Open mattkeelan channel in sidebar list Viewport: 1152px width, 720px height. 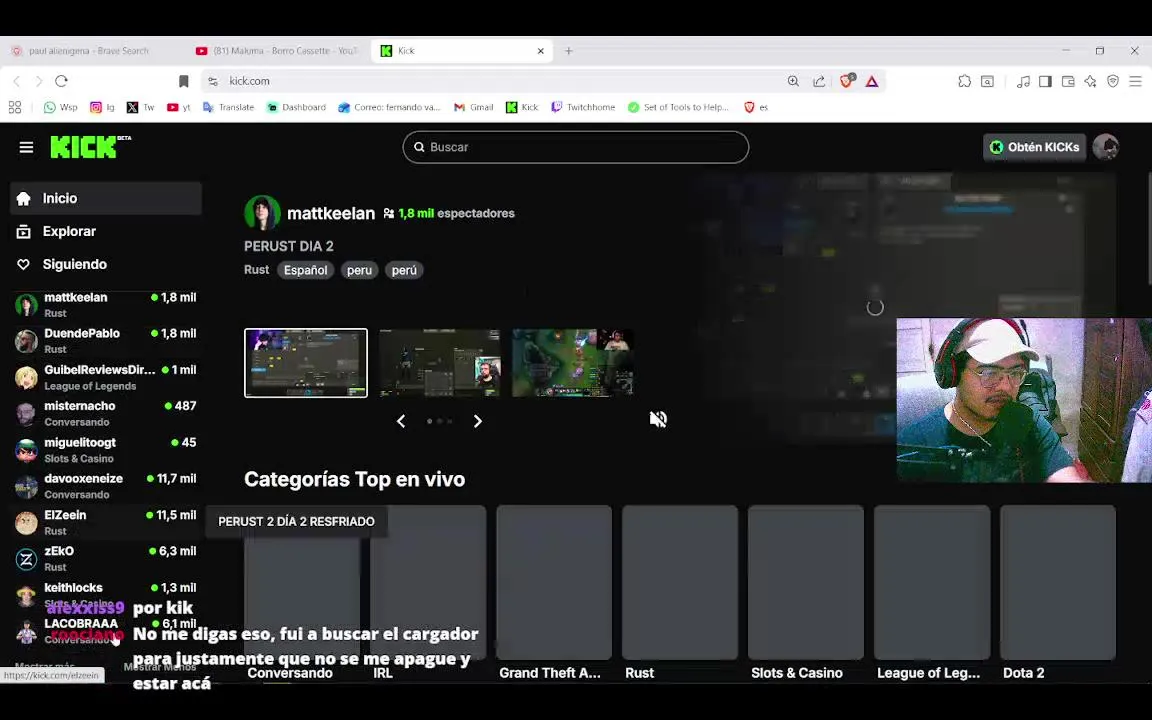click(x=106, y=305)
